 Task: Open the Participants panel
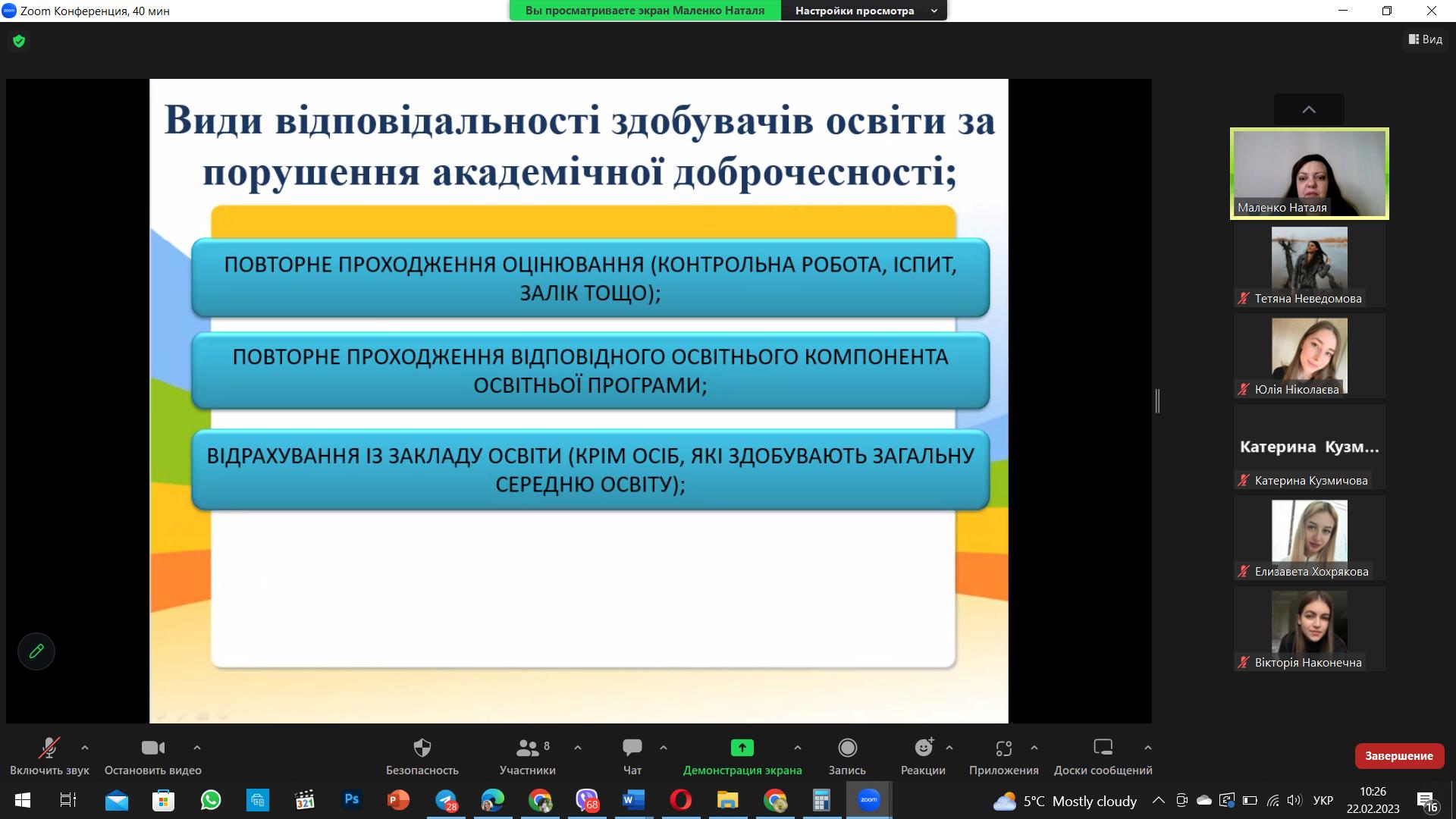click(x=527, y=748)
